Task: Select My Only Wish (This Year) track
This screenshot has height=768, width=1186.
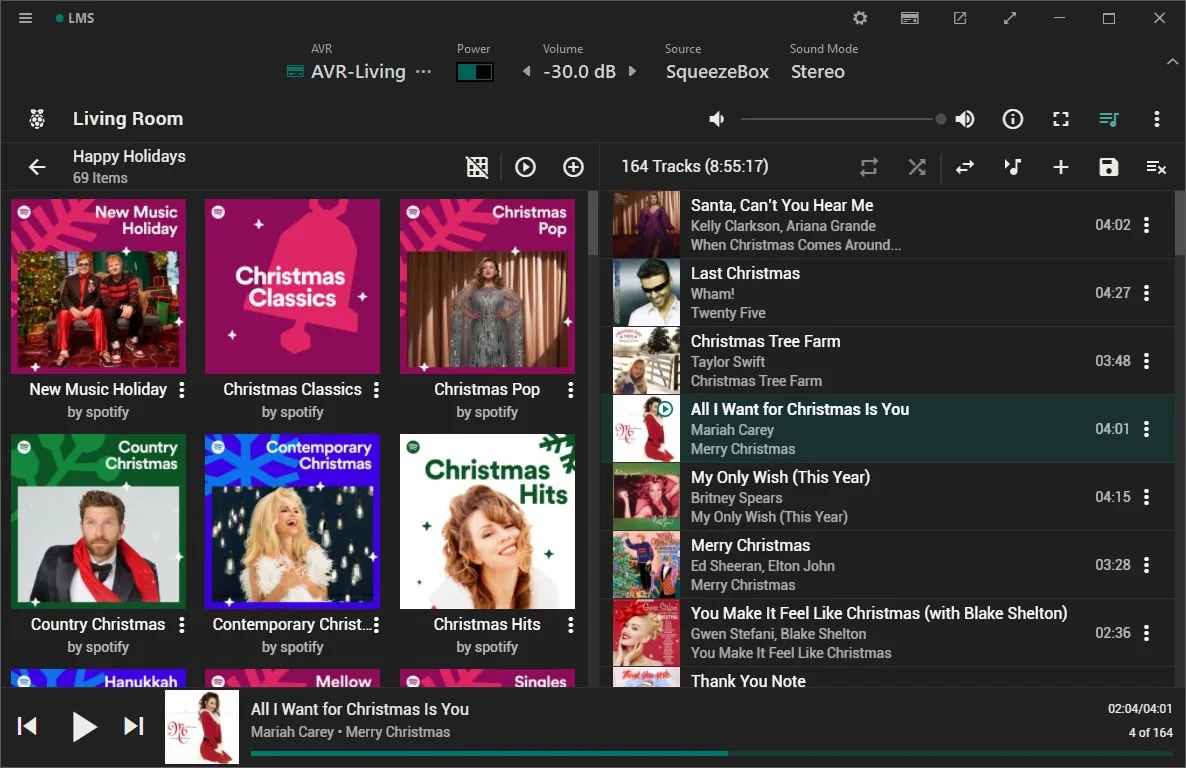Action: (889, 497)
